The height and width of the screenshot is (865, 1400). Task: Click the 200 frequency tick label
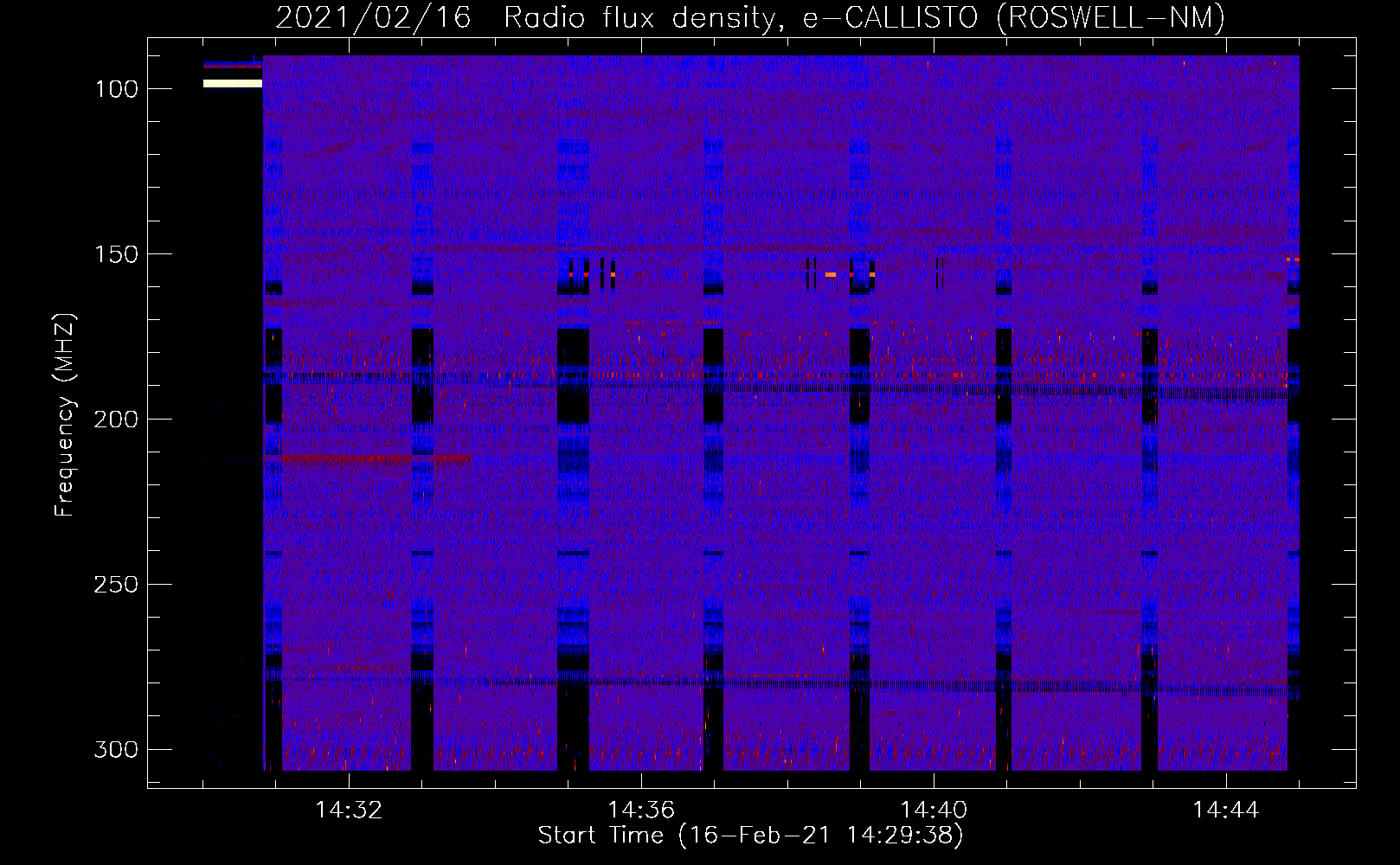point(116,420)
